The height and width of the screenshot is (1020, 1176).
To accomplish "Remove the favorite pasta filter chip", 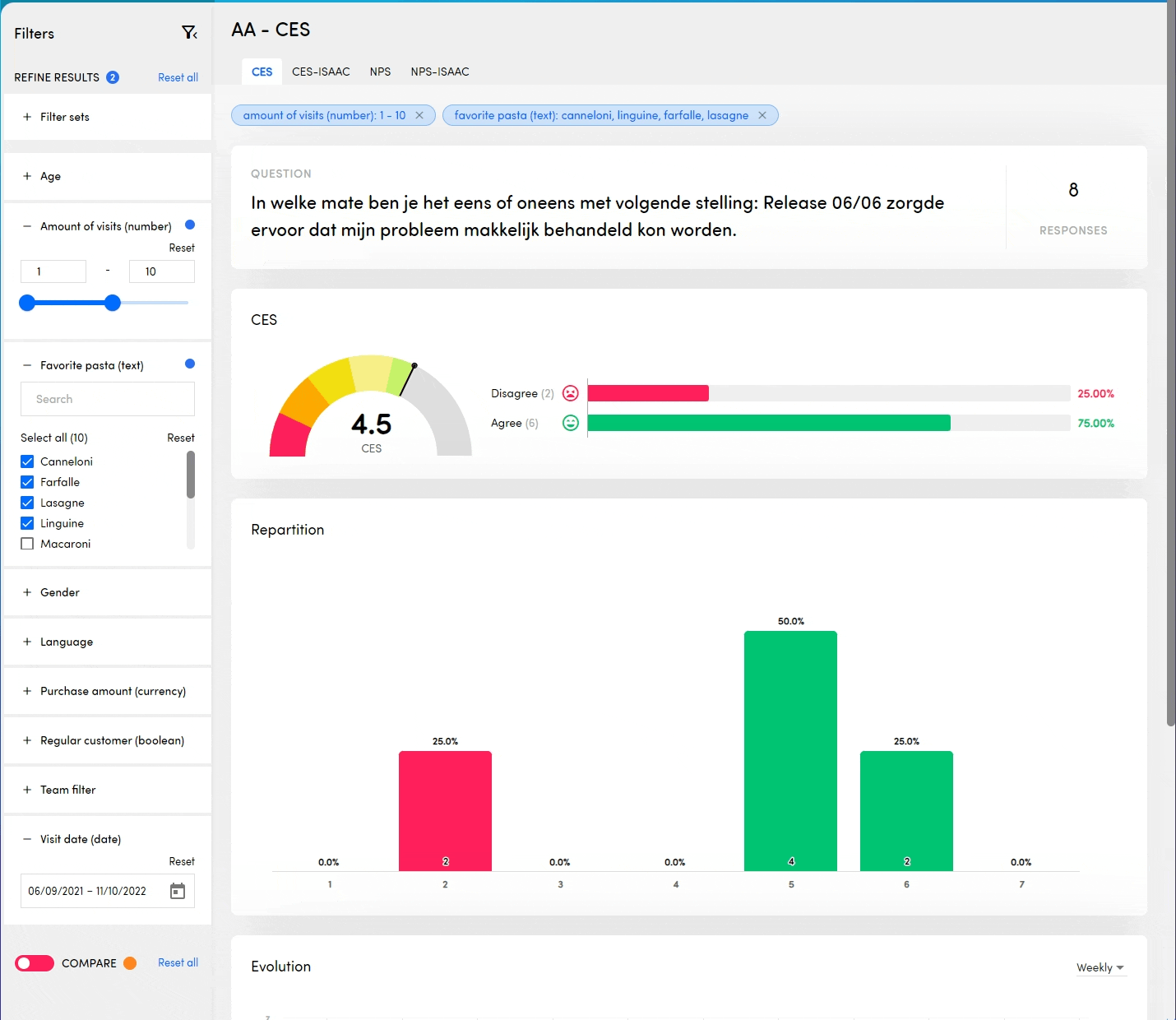I will (762, 115).
